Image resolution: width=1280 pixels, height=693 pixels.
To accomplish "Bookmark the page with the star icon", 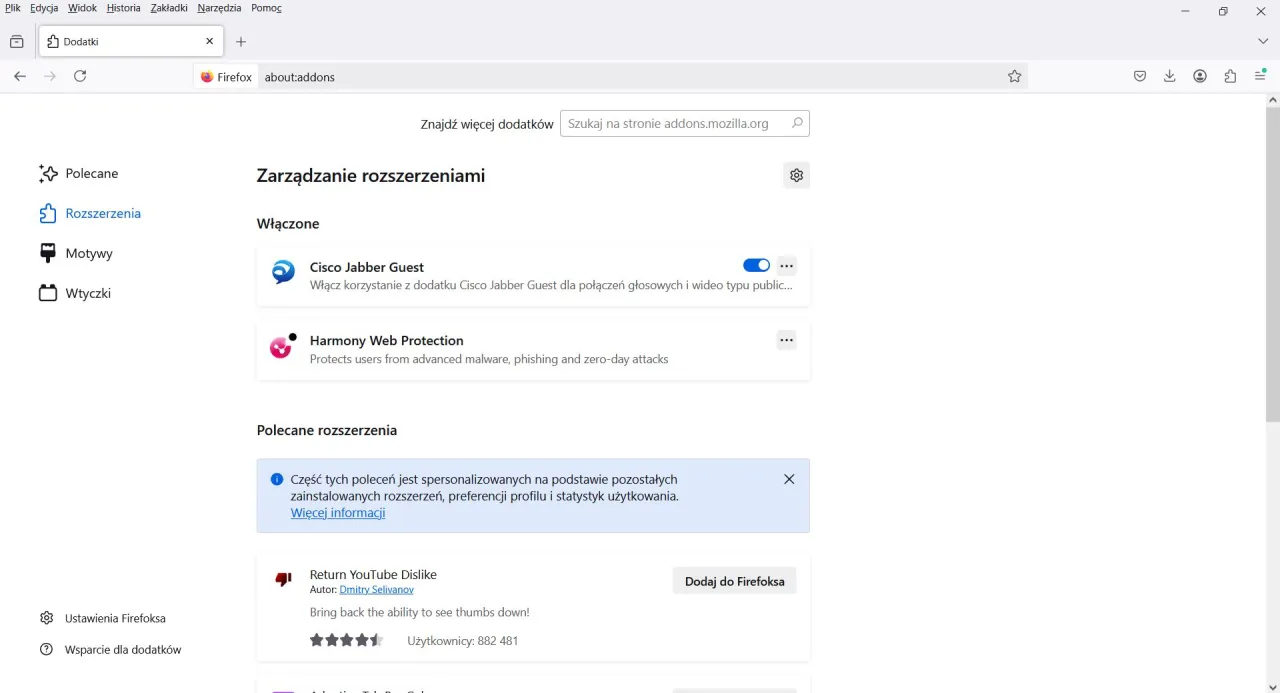I will (x=1014, y=75).
